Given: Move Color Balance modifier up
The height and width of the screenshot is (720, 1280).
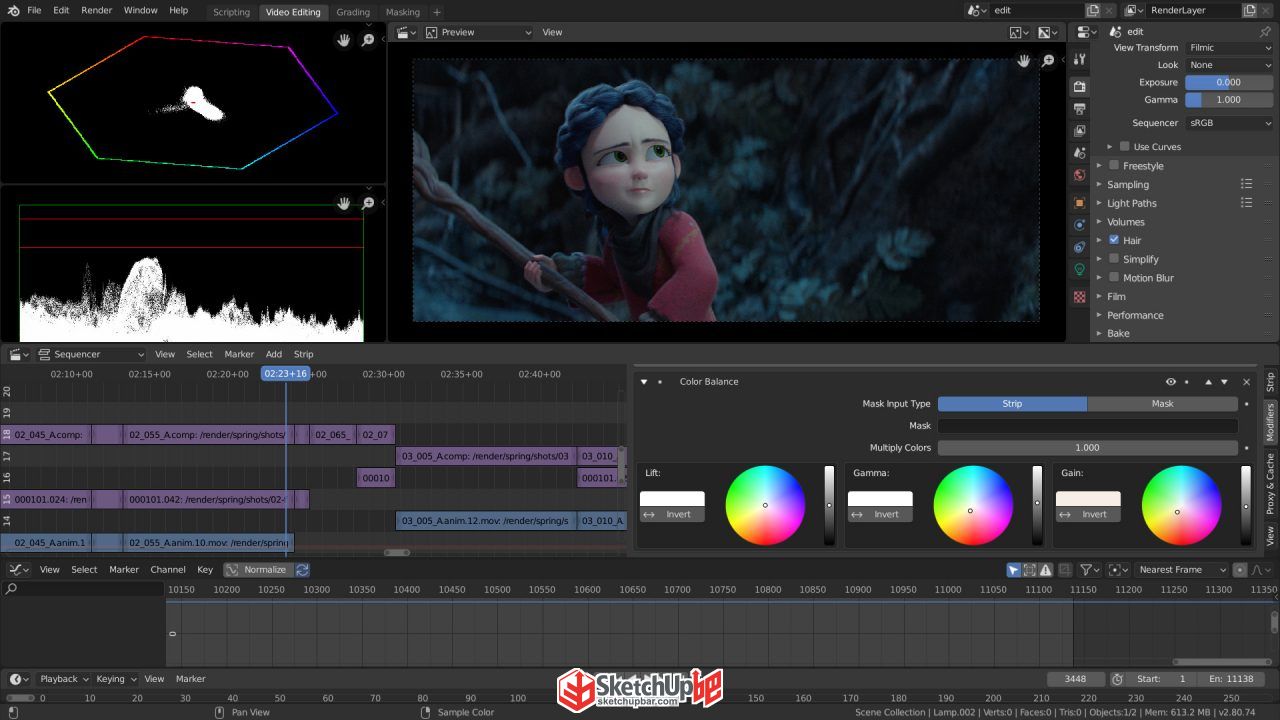Looking at the screenshot, I should [x=1208, y=382].
